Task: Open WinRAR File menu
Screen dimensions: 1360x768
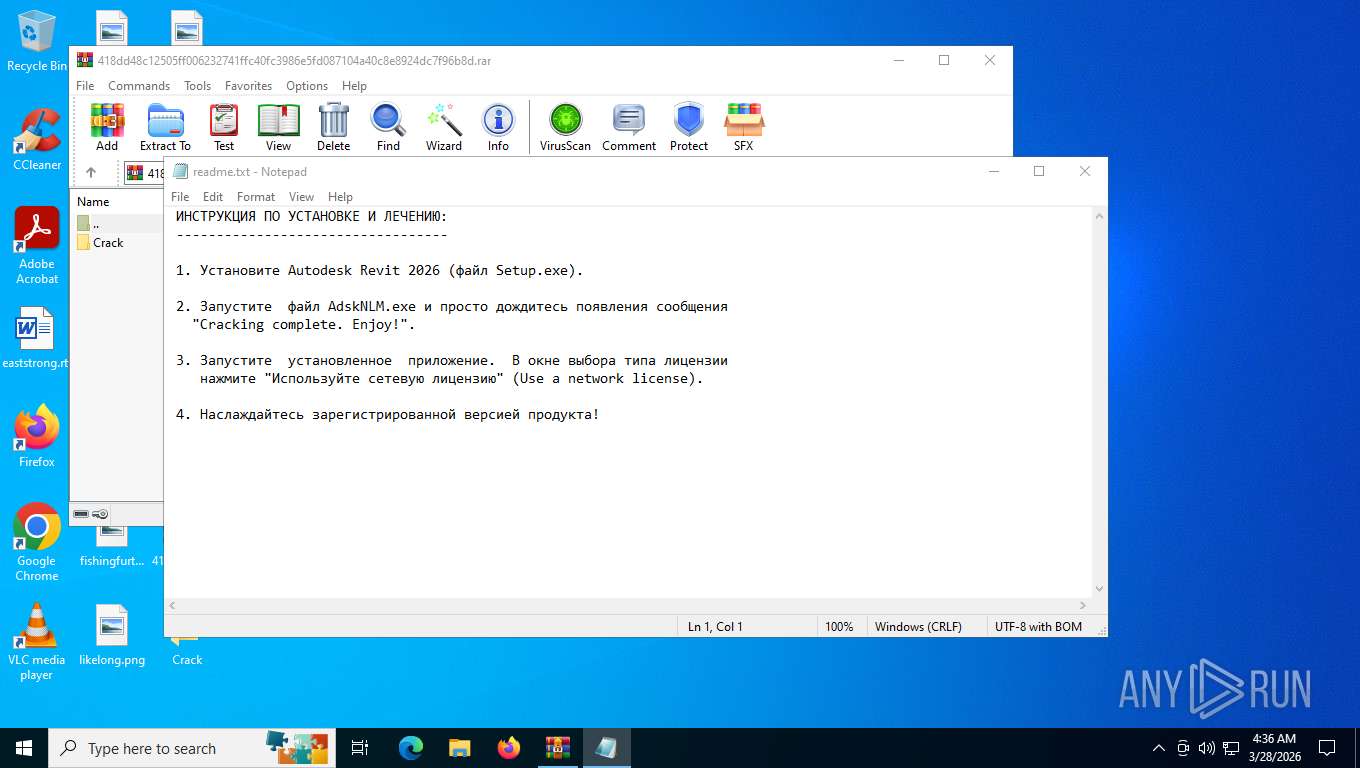Action: [x=85, y=86]
